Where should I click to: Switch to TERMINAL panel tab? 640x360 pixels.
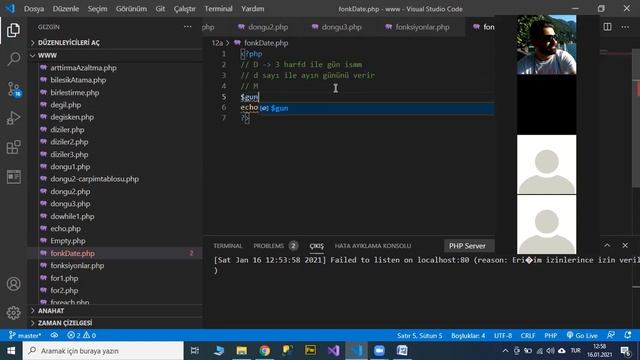click(x=228, y=246)
